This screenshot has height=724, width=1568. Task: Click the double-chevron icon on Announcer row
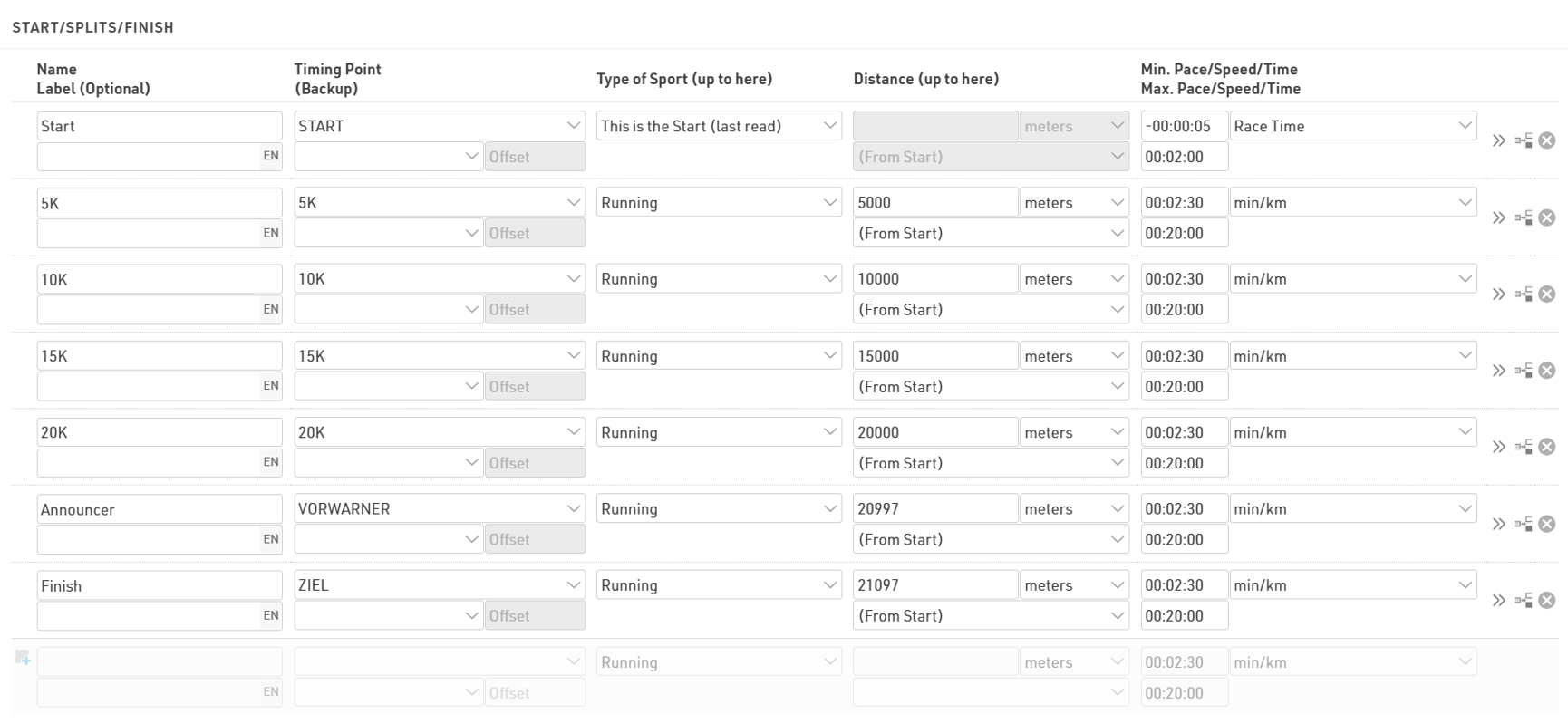pyautogui.click(x=1498, y=524)
